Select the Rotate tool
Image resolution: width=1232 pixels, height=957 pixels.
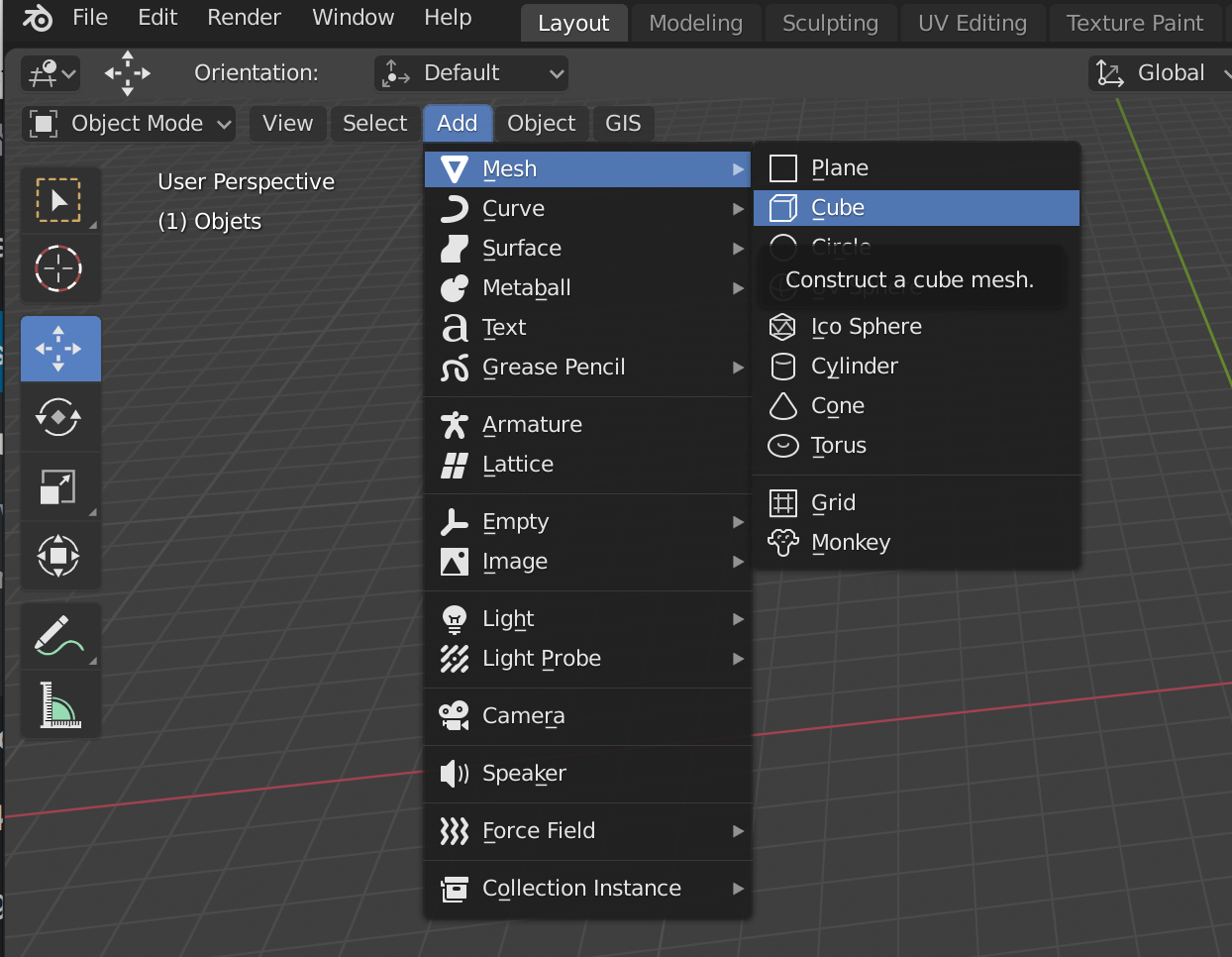point(59,417)
